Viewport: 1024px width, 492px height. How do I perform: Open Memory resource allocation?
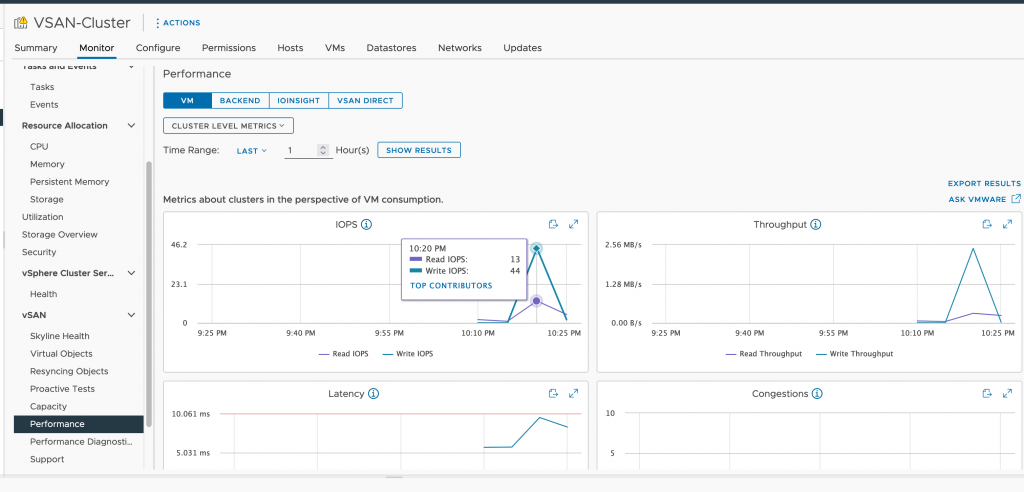point(47,164)
